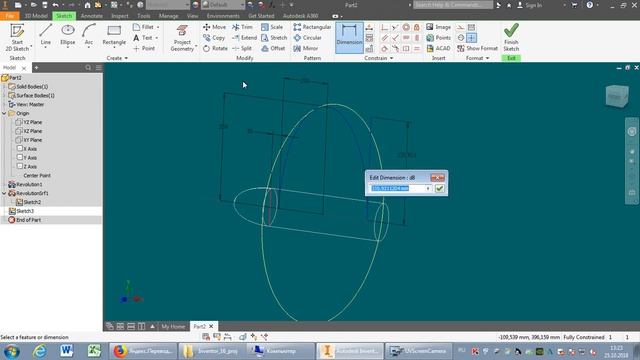This screenshot has height=360, width=640.
Task: Activate the Trim tool
Action: coord(242,27)
